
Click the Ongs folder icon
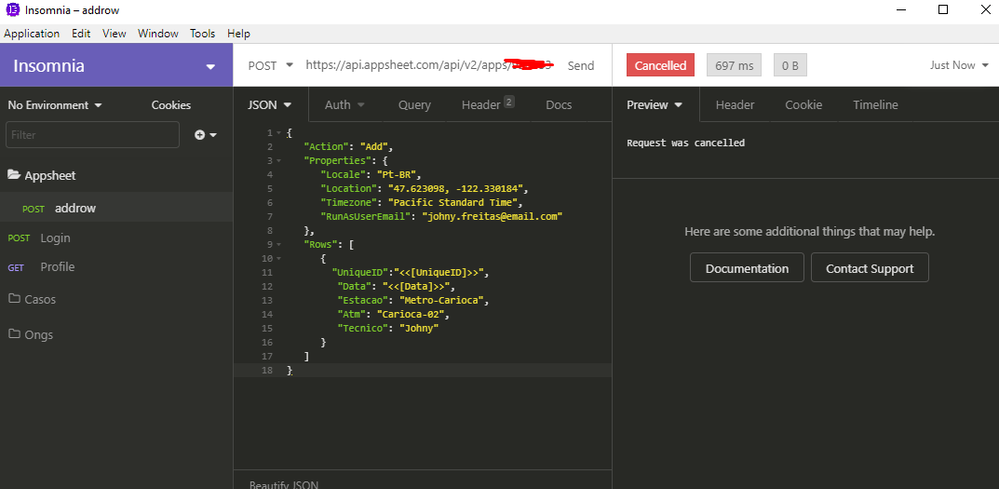tap(14, 334)
